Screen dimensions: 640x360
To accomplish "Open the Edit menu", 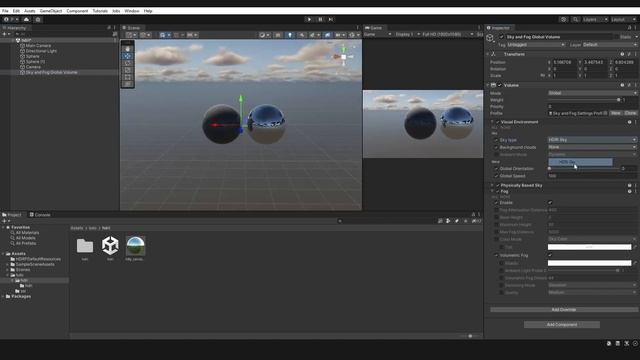I will 16,11.
